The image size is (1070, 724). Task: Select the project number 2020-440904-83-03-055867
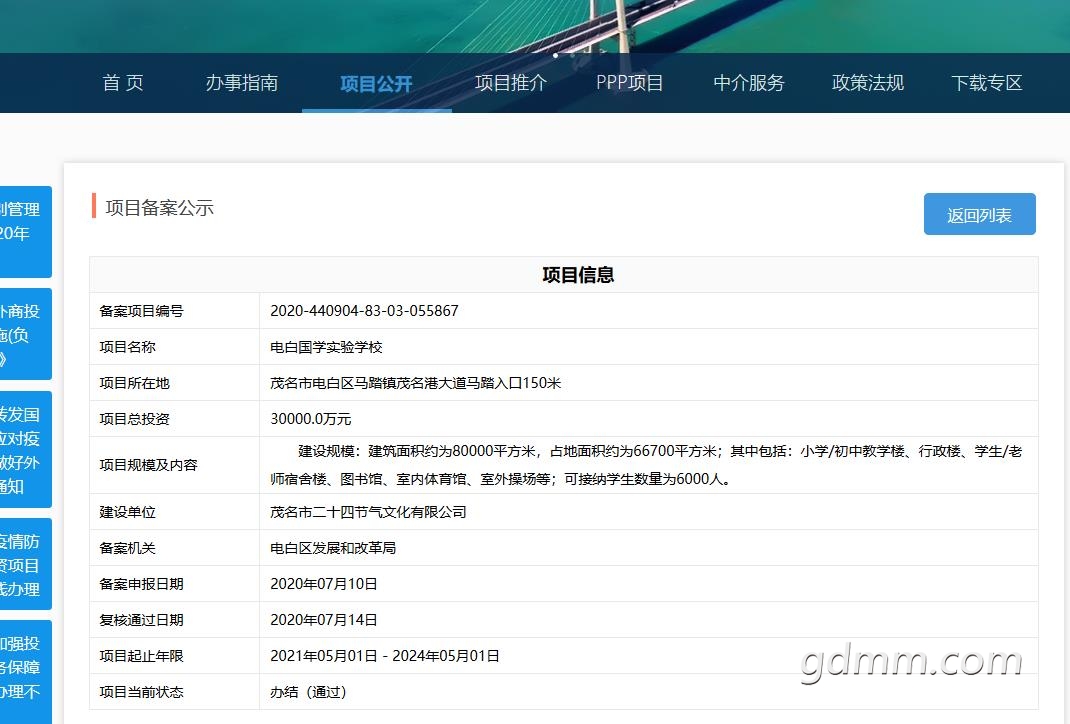click(x=364, y=311)
